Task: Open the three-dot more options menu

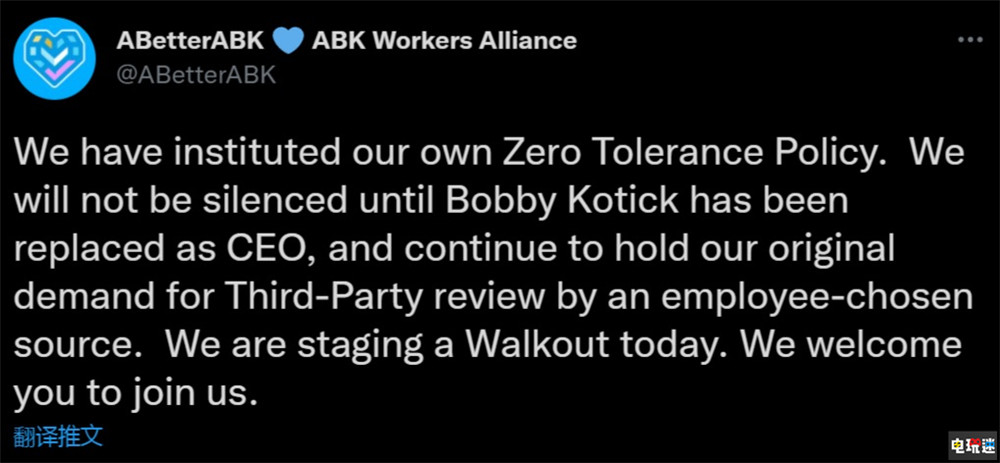Action: click(971, 41)
